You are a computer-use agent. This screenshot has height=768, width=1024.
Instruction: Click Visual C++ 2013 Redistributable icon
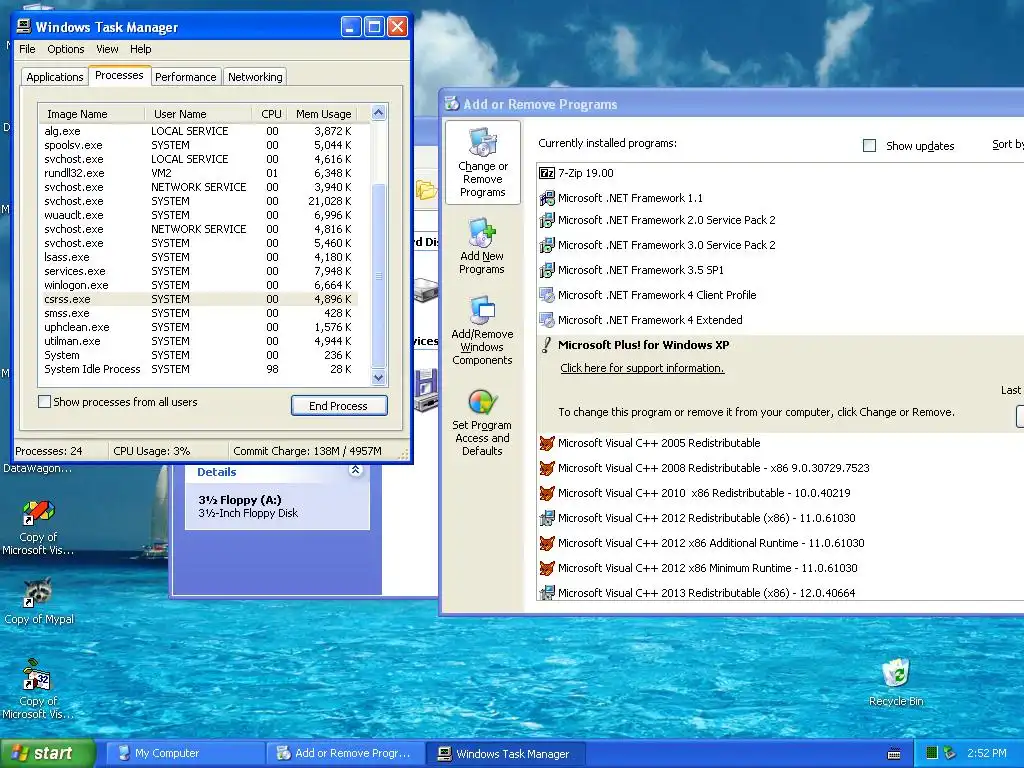pyautogui.click(x=547, y=593)
